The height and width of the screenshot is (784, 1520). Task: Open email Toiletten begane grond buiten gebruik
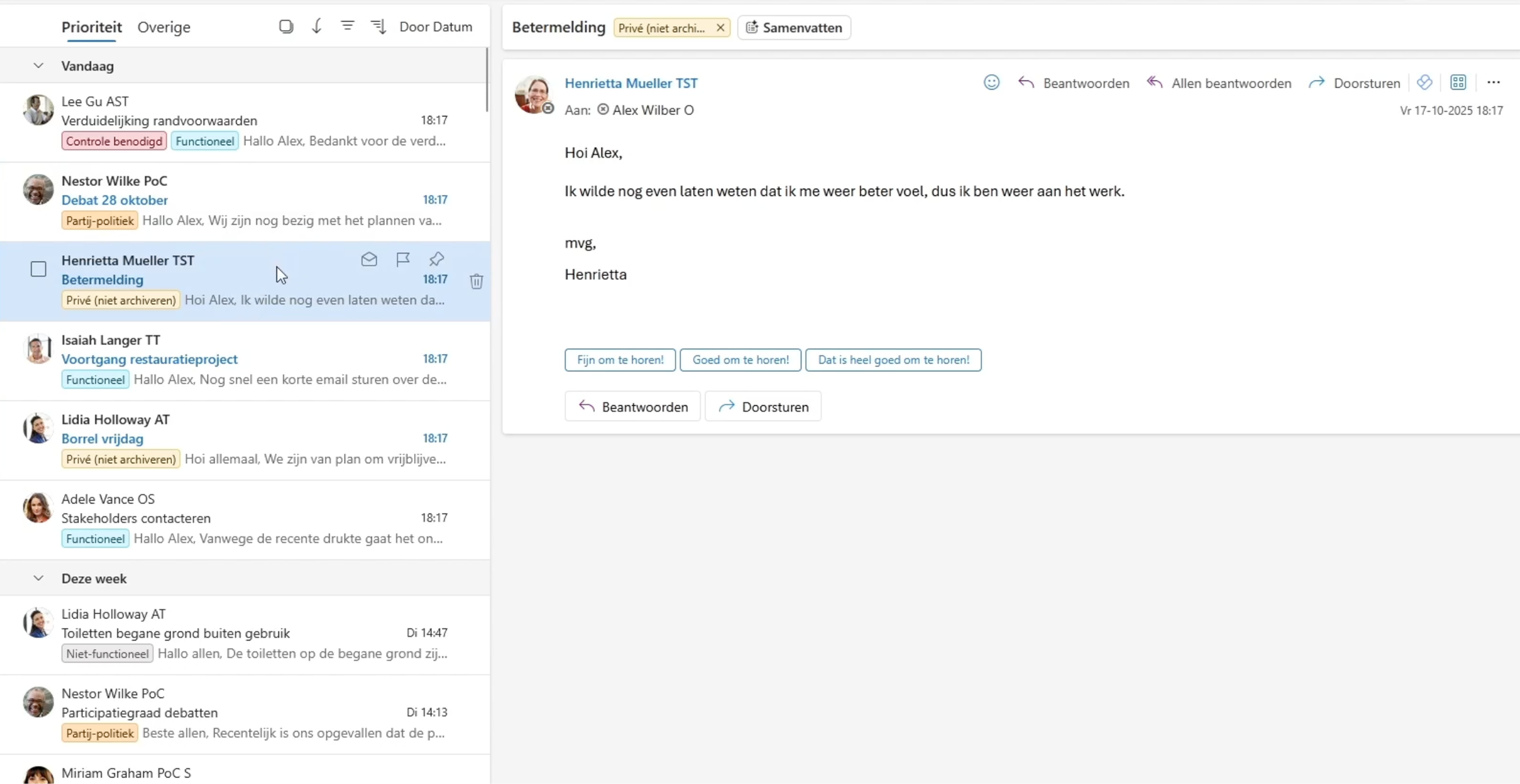[245, 635]
